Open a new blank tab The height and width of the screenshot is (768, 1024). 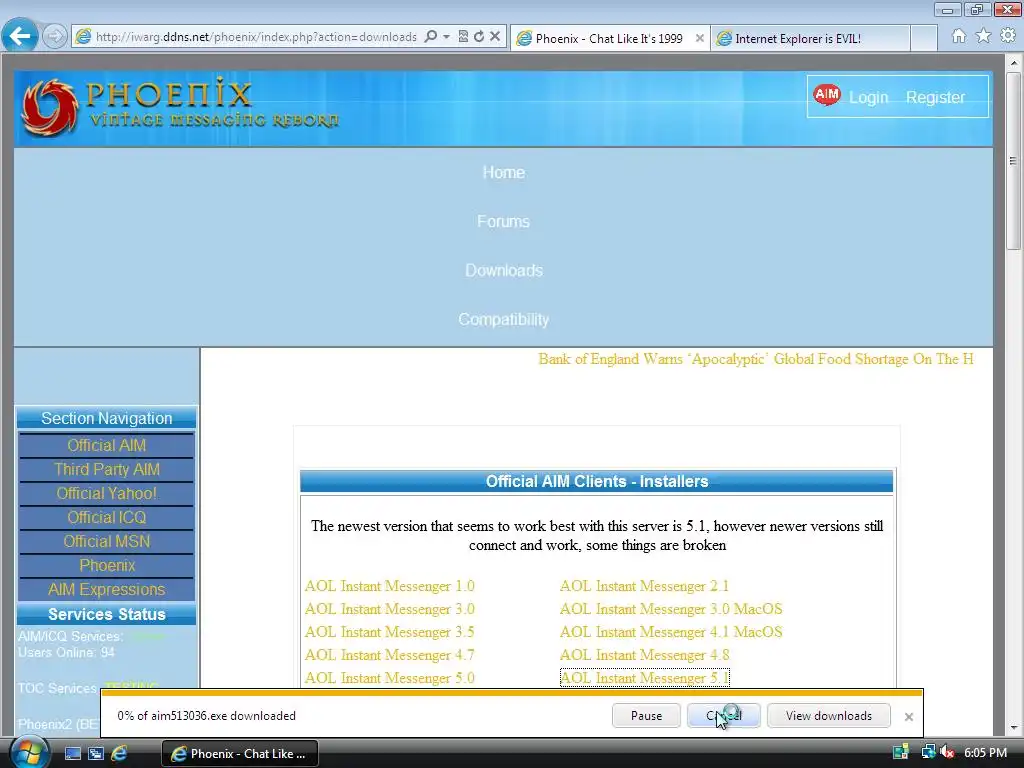pos(924,39)
